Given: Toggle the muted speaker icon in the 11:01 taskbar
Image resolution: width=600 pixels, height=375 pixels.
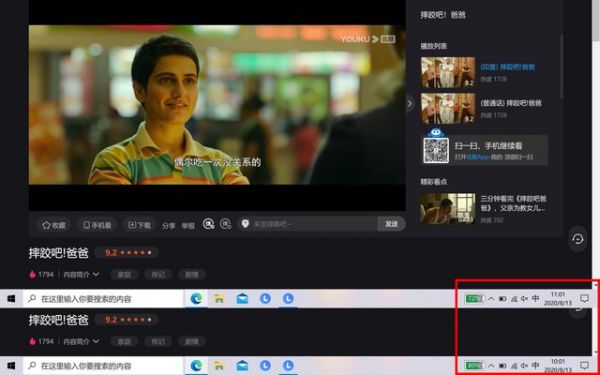Looking at the screenshot, I should tap(525, 298).
